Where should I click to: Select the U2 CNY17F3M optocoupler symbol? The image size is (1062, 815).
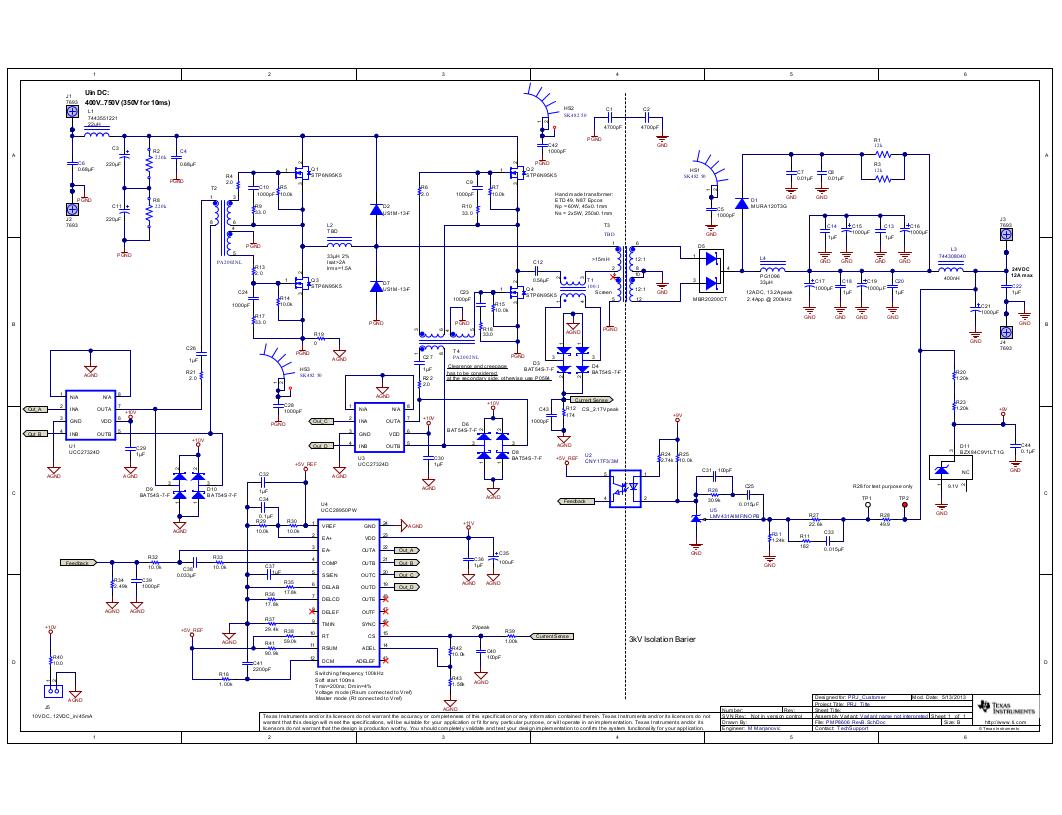coord(627,490)
